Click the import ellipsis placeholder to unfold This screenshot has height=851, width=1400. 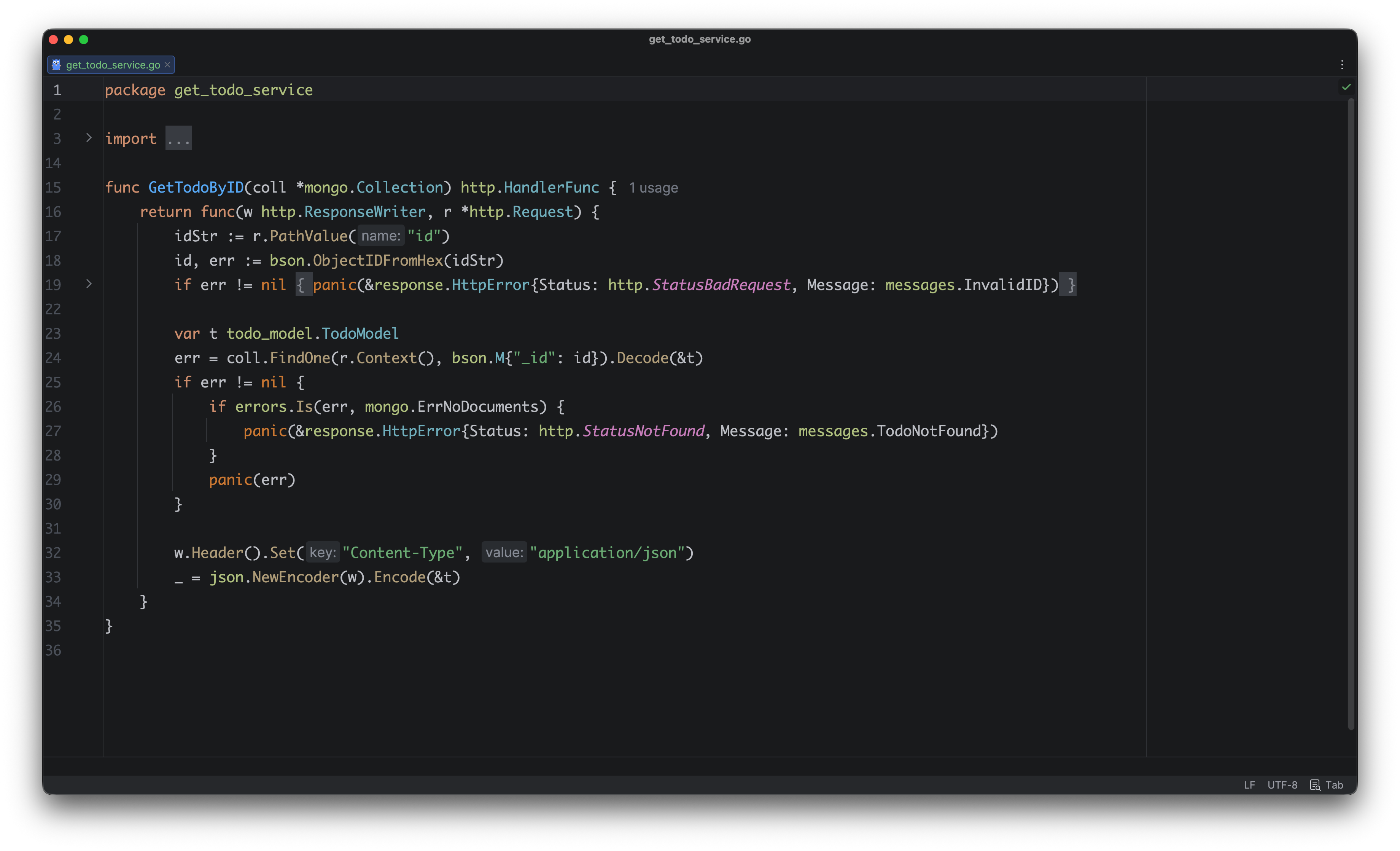[178, 138]
